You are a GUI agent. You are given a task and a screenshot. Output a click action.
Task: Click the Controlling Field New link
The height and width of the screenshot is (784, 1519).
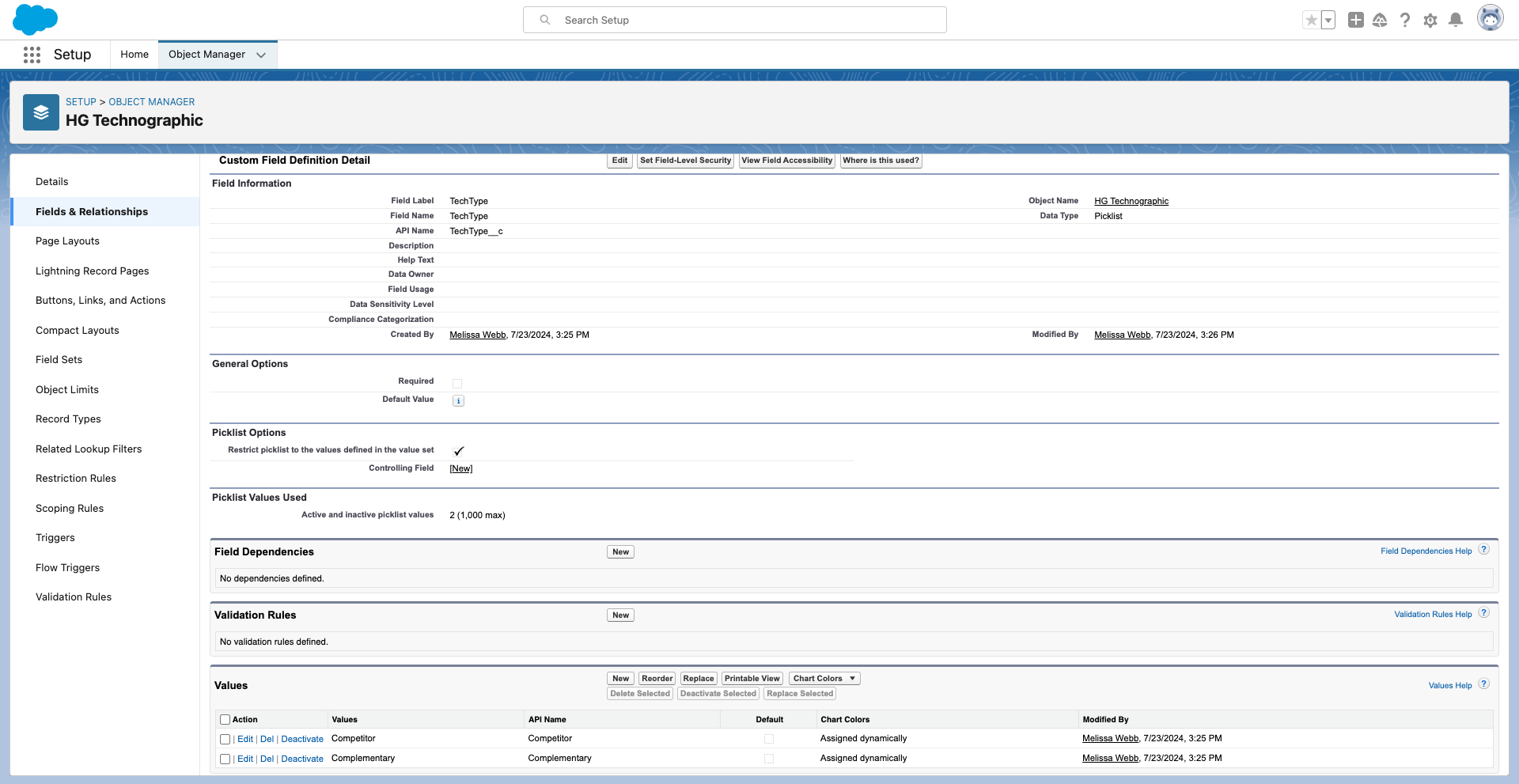461,468
